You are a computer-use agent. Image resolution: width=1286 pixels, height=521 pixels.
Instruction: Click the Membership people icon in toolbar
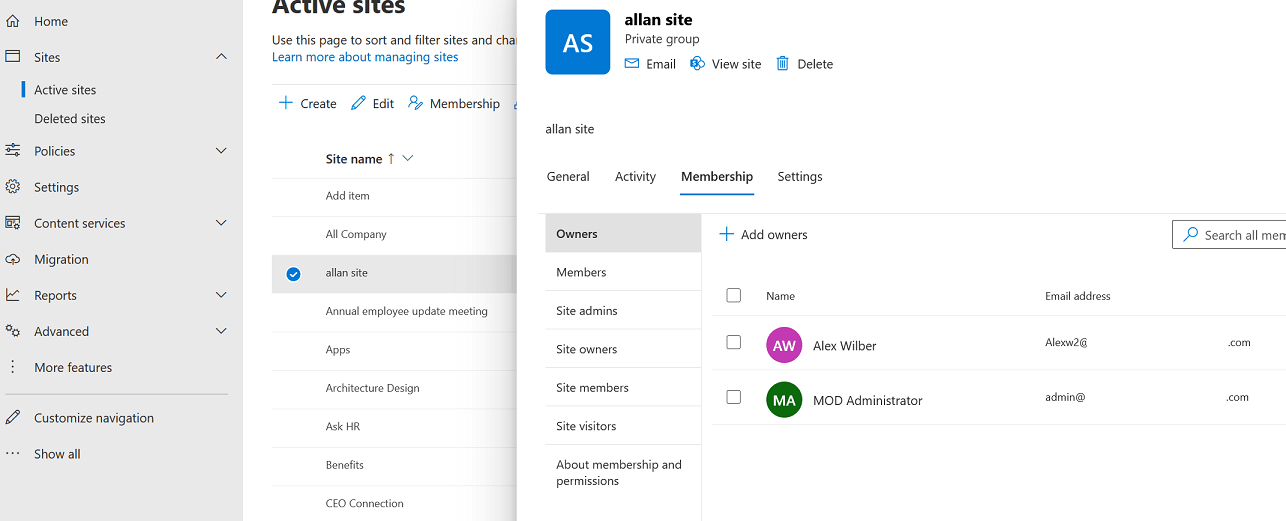[416, 103]
